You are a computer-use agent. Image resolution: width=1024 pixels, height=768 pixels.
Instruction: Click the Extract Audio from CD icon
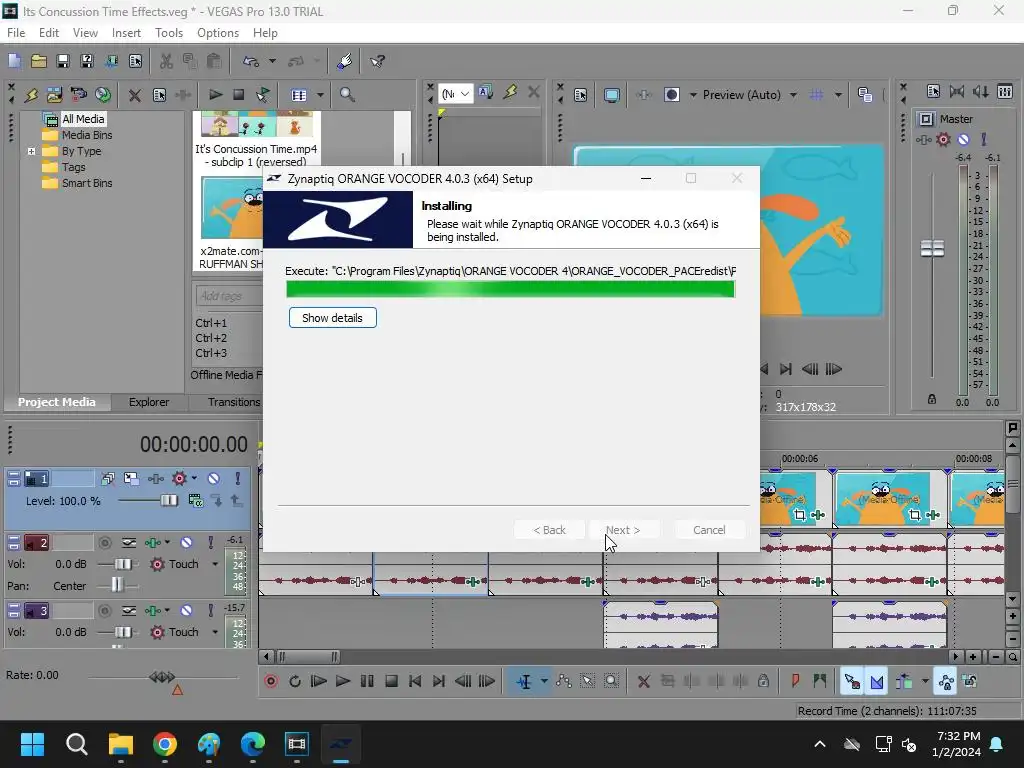[103, 95]
